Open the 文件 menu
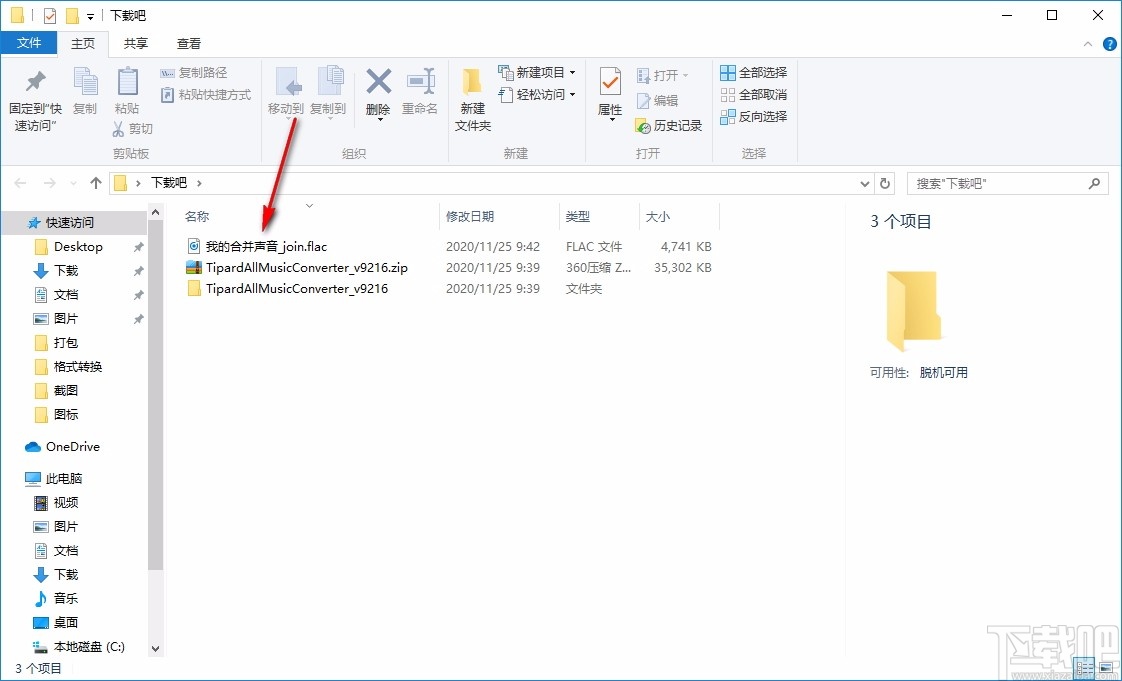Viewport: 1122px width, 681px height. [30, 43]
